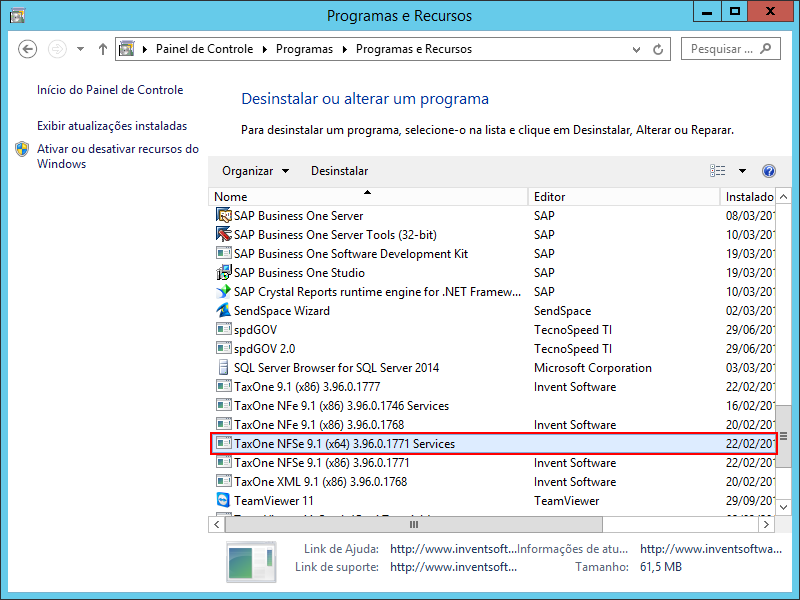Click the TaxOne 9.1 (x86) 3.96.0.1777 icon
The width and height of the screenshot is (800, 600).
(223, 386)
